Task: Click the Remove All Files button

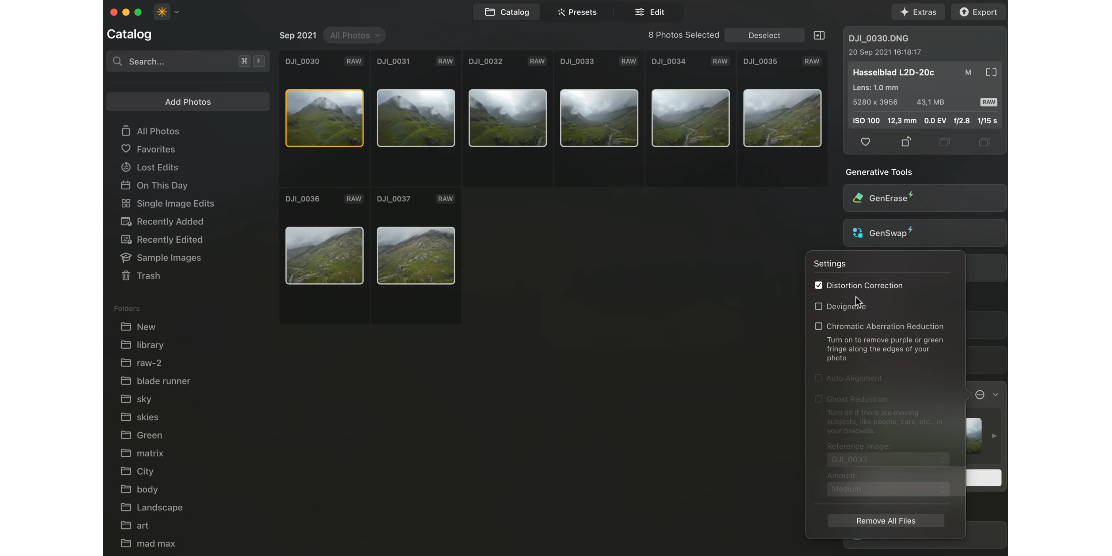Action: (885, 520)
